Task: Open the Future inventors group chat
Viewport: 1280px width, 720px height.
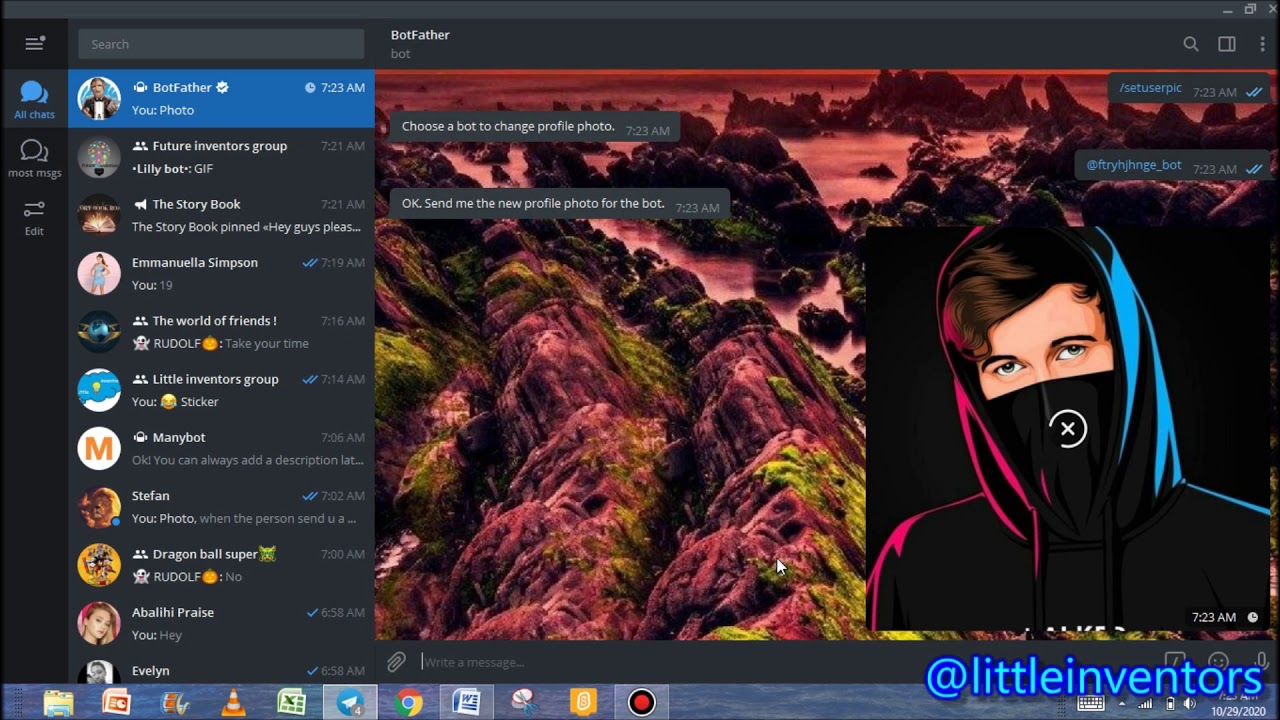Action: 221,157
